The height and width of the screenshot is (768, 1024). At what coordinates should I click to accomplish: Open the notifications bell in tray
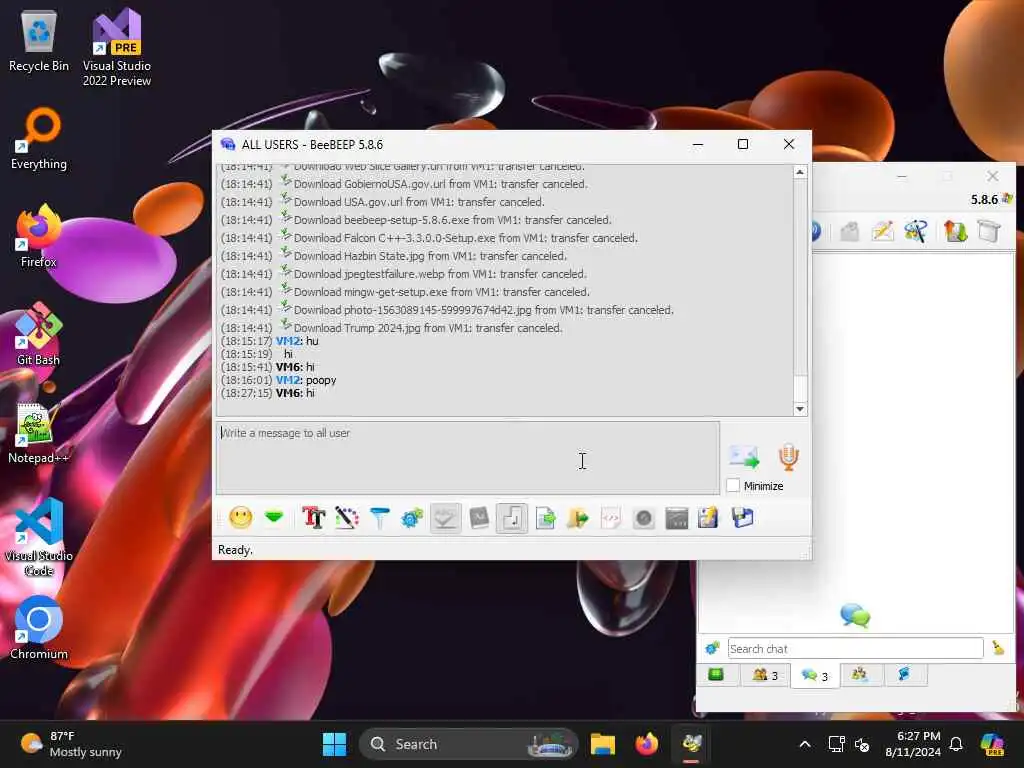click(956, 744)
